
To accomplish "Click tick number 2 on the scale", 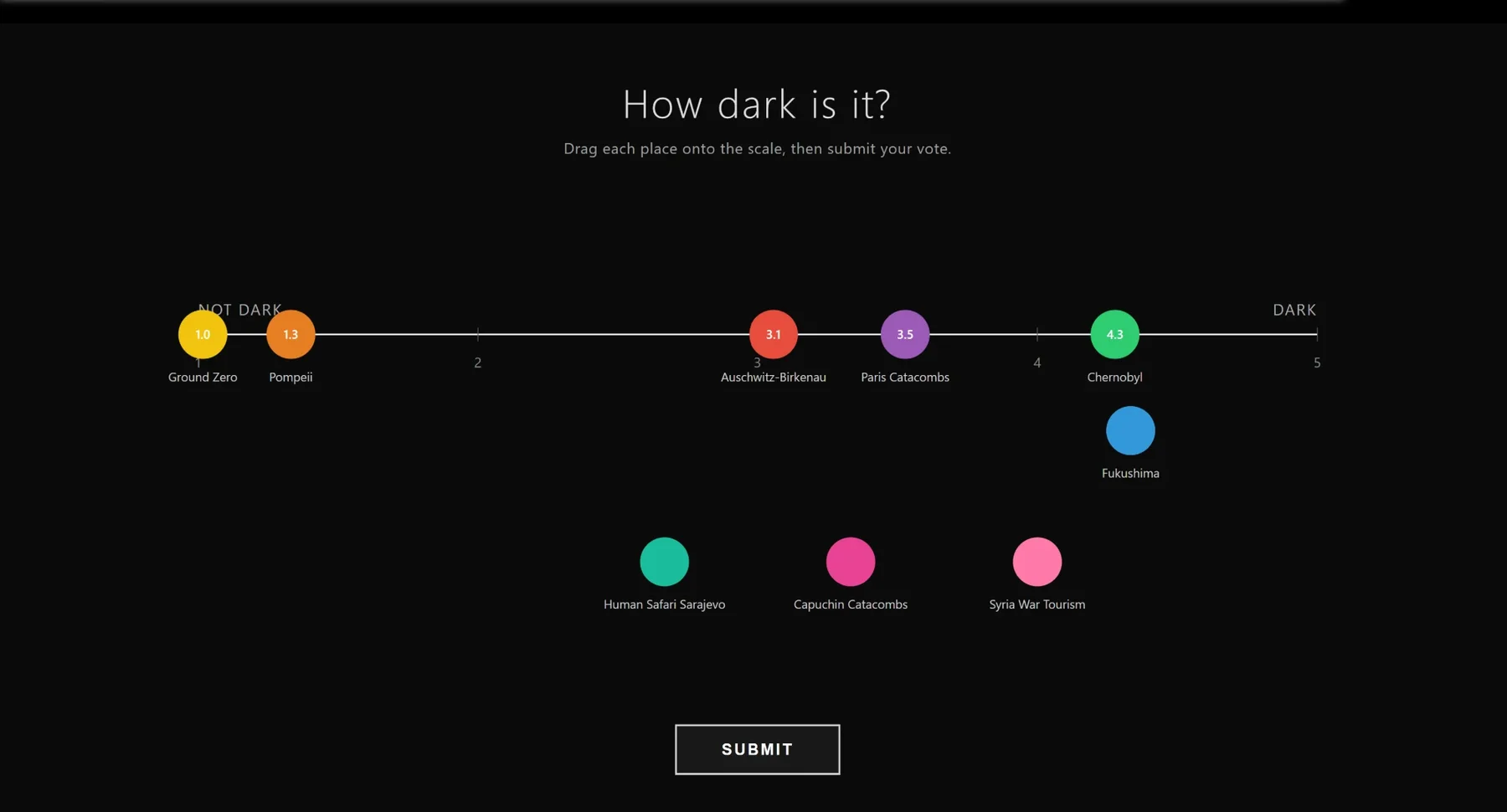I will [x=478, y=362].
